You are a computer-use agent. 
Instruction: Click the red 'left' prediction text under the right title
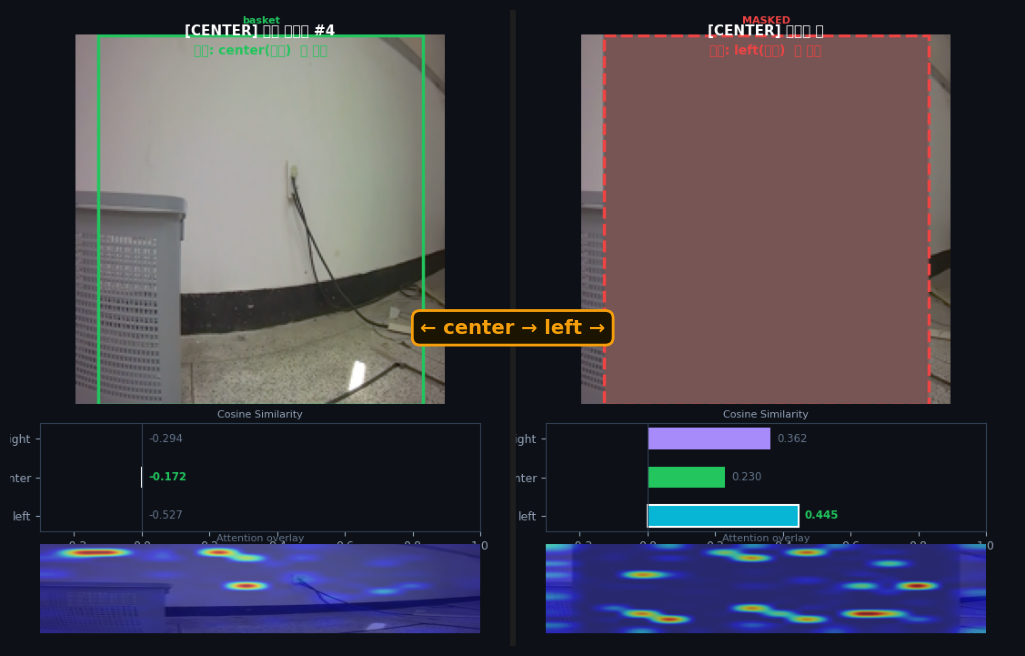point(765,50)
